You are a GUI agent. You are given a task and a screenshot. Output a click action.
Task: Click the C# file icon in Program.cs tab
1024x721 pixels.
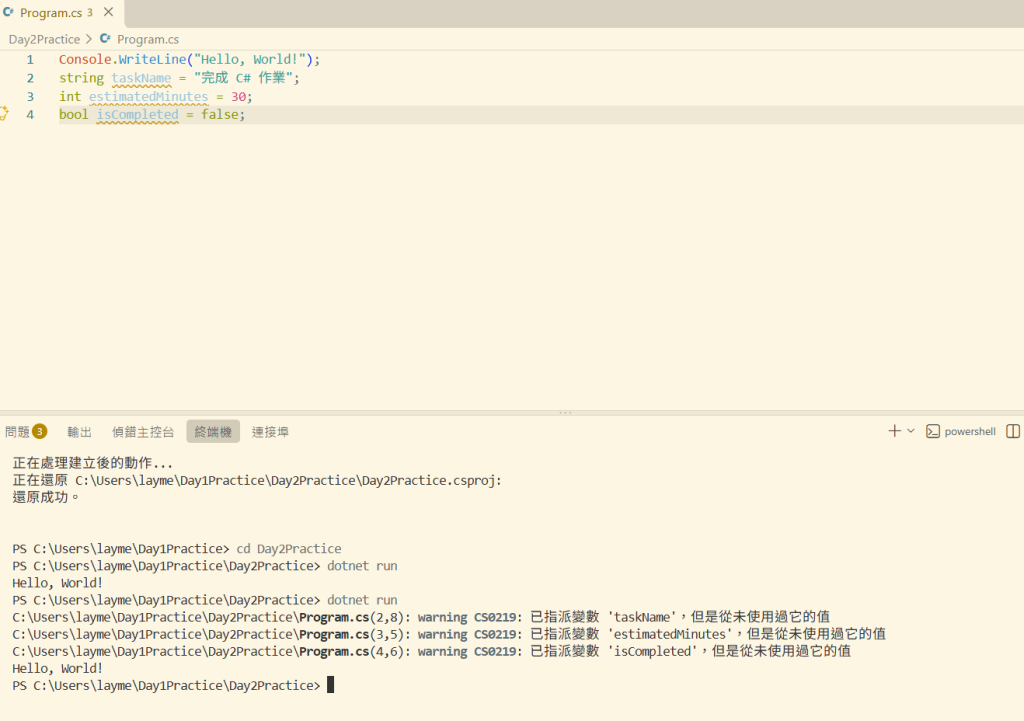8,12
